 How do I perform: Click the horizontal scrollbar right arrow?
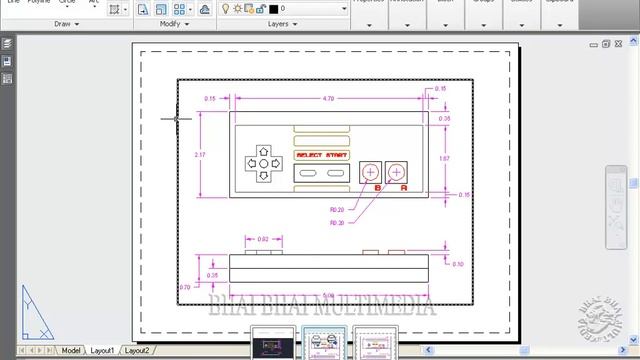coord(623,350)
